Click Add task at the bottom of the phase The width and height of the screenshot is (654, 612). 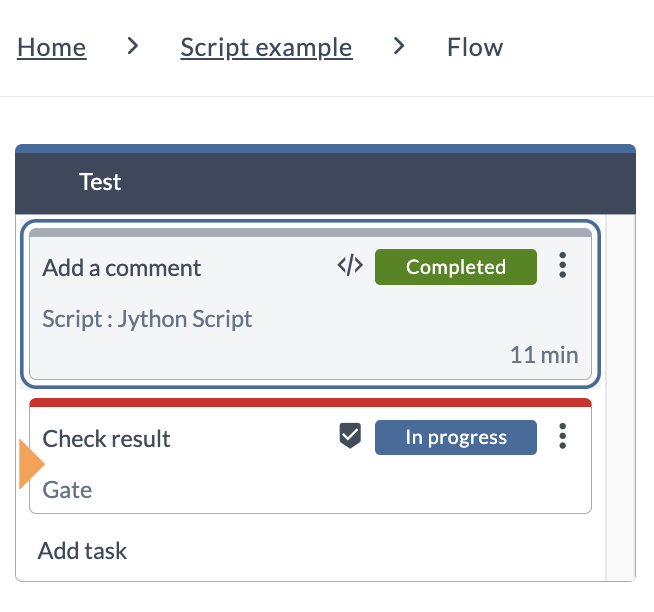(x=83, y=550)
